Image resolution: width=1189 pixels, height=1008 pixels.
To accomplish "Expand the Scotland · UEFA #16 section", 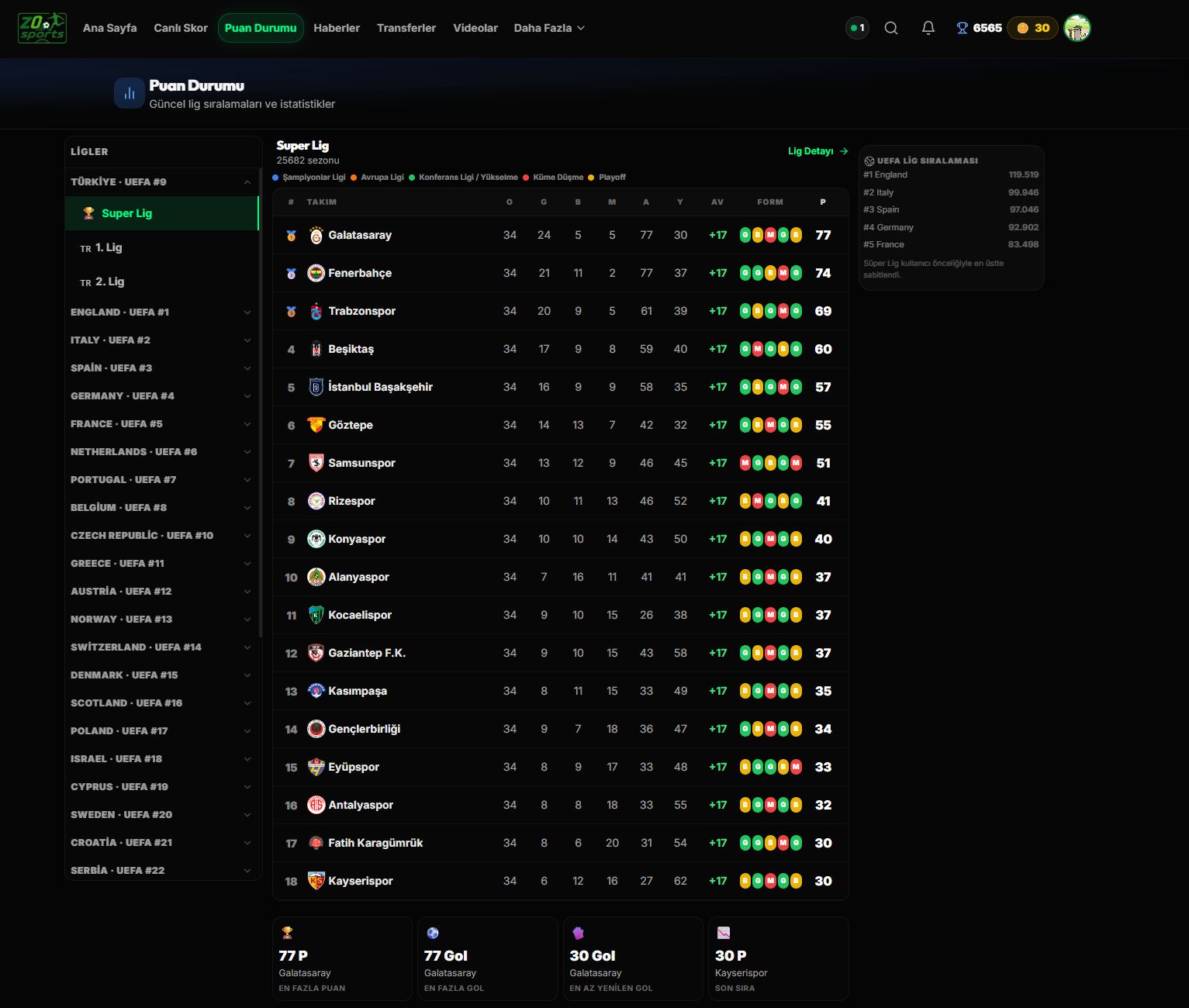I will [162, 703].
